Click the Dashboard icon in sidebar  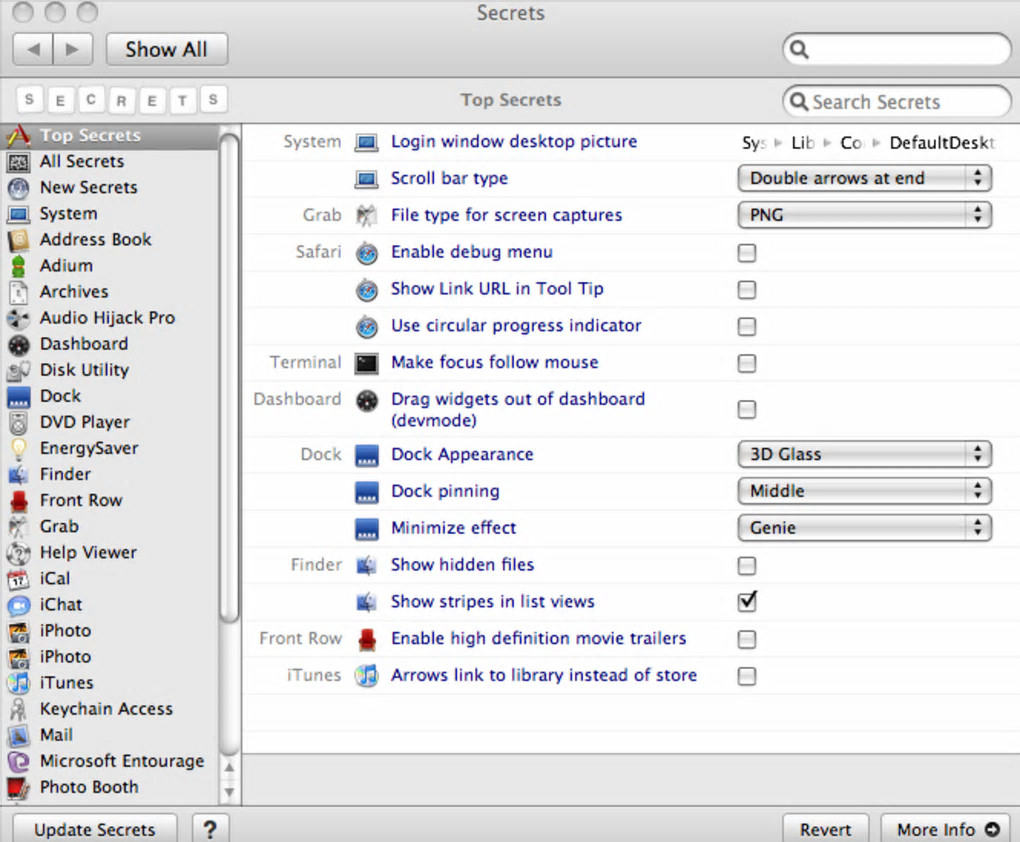click(x=18, y=344)
